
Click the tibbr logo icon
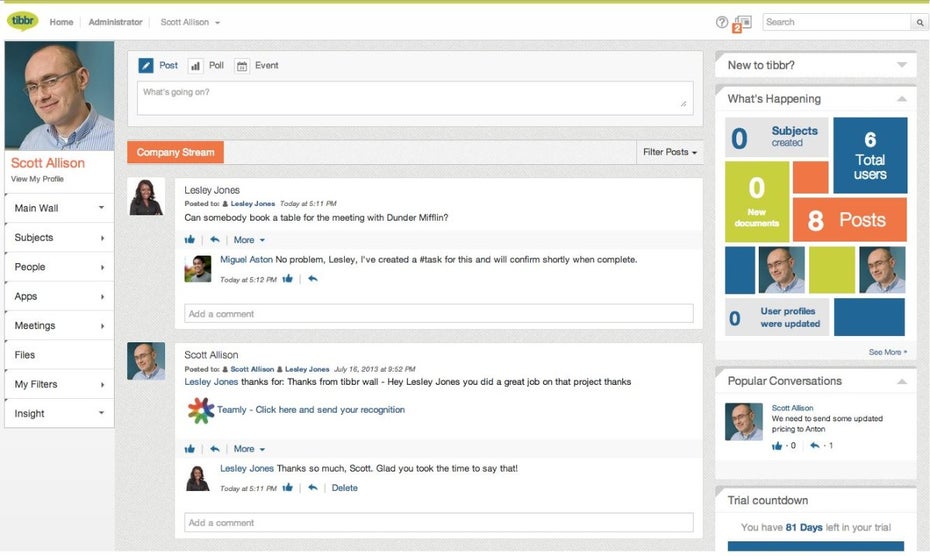click(x=22, y=21)
